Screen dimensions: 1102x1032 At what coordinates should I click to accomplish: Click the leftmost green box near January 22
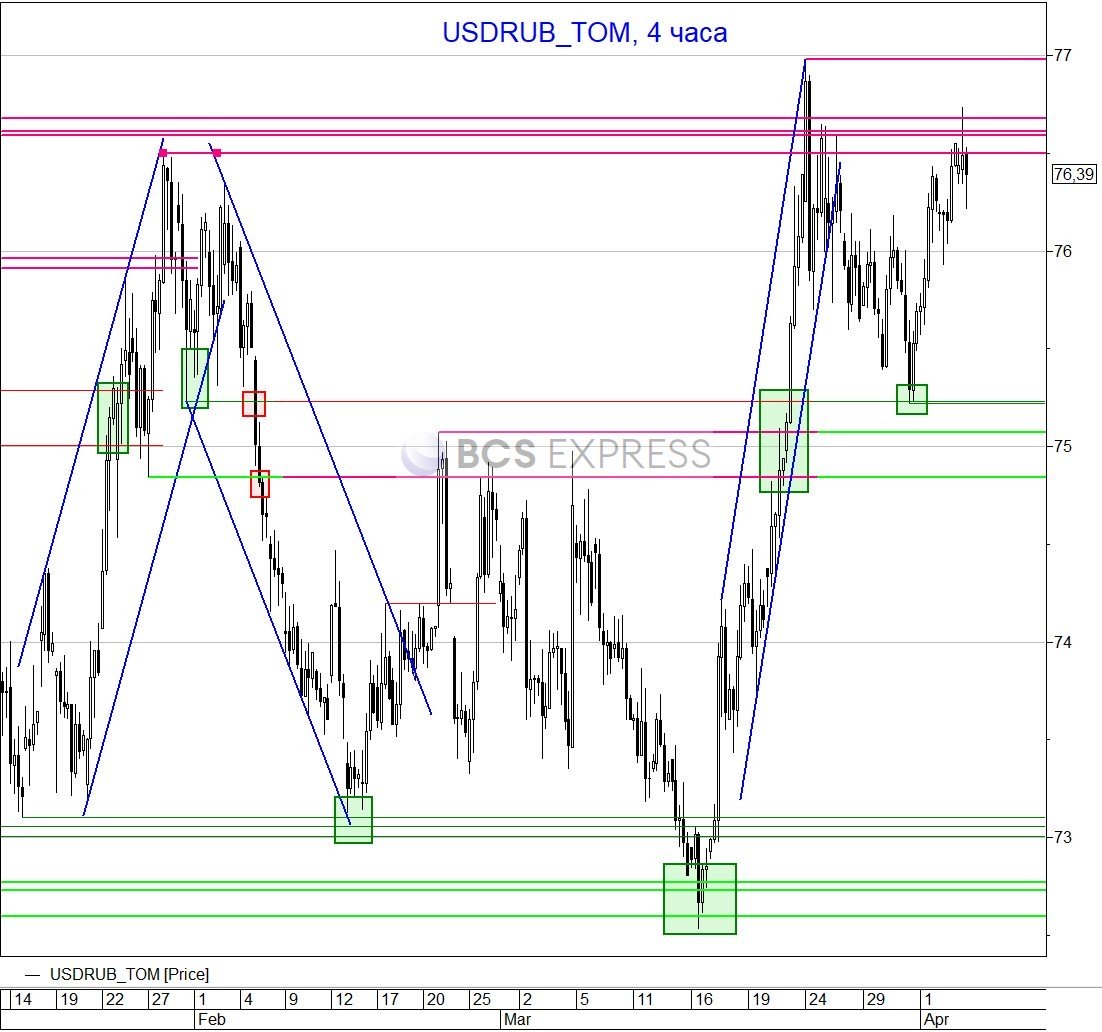pyautogui.click(x=113, y=418)
